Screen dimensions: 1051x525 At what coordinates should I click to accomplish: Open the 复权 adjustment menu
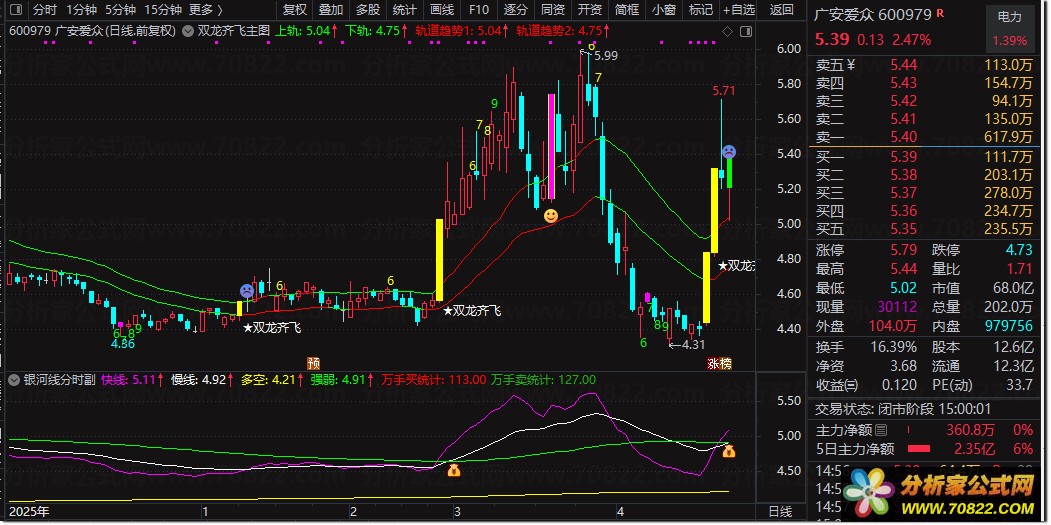click(x=294, y=9)
